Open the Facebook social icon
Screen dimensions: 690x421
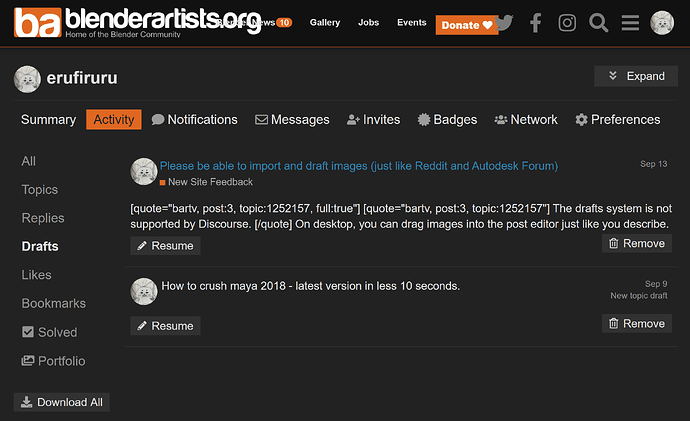pos(536,22)
